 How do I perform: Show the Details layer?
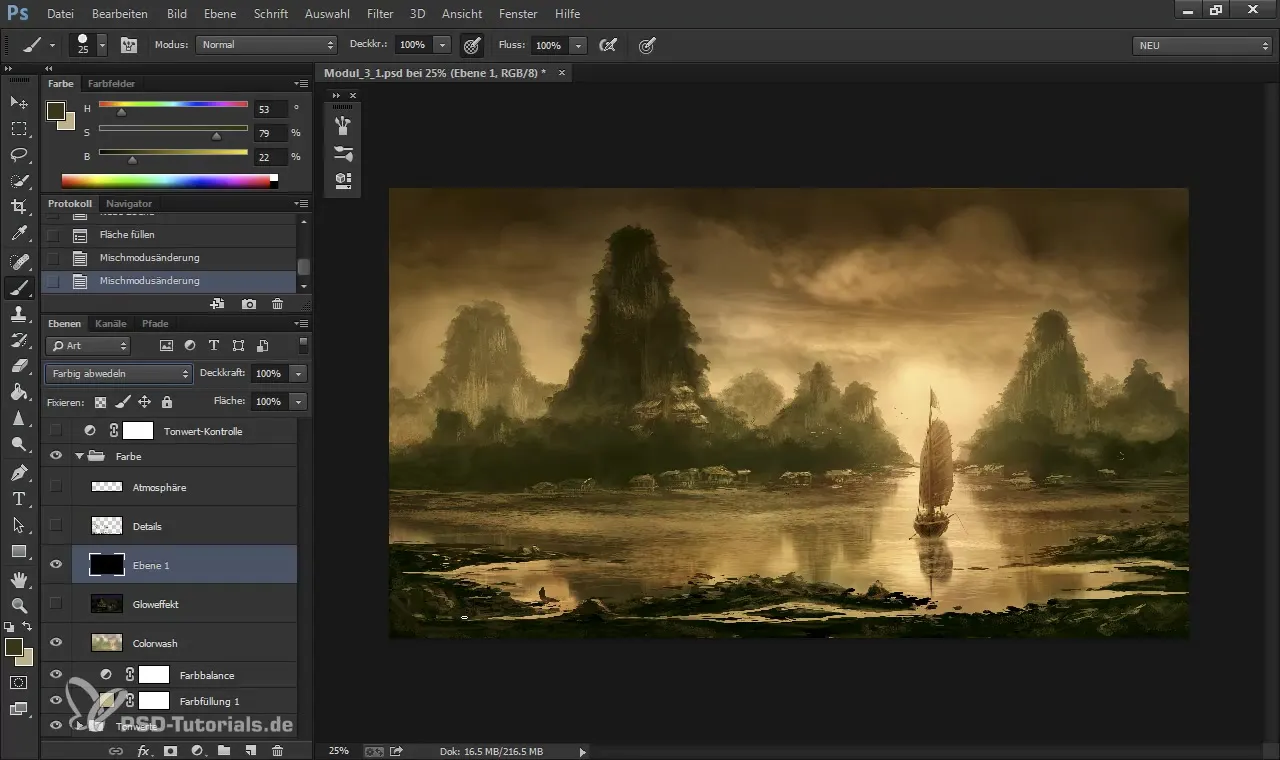click(x=56, y=526)
